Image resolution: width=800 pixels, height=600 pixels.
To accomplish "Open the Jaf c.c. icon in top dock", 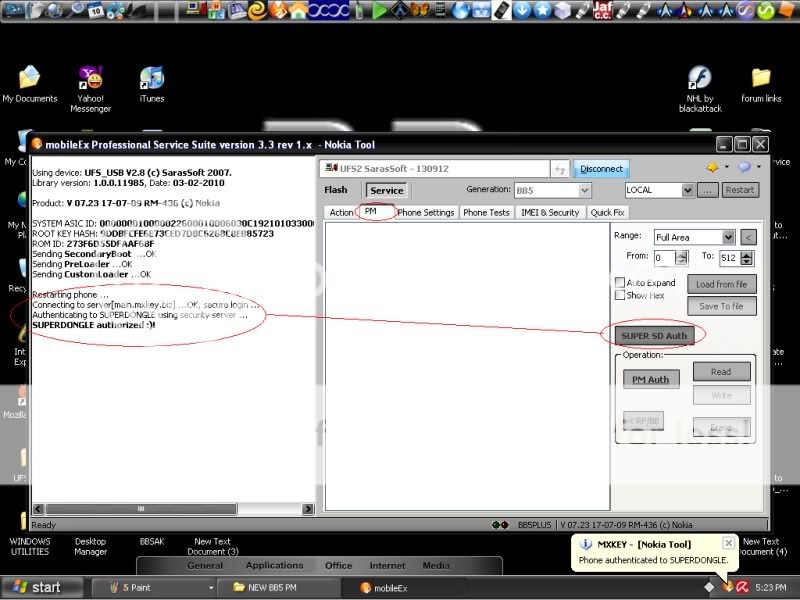I will (x=602, y=10).
